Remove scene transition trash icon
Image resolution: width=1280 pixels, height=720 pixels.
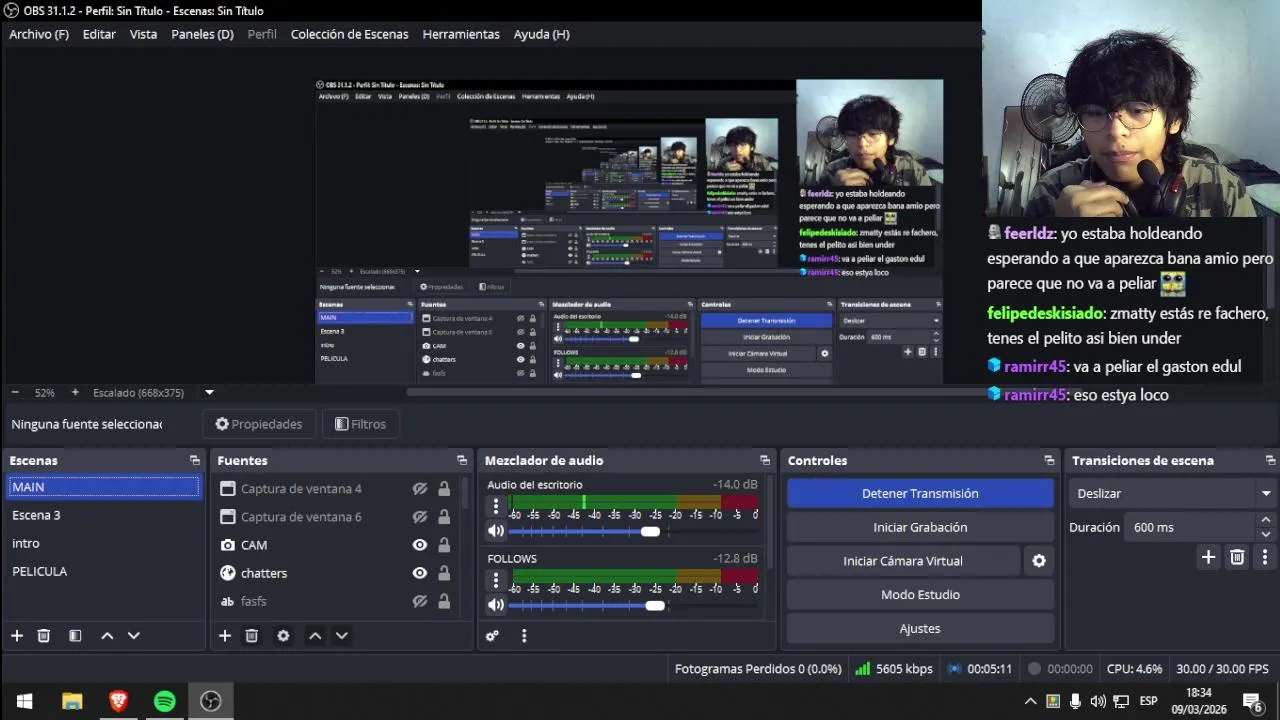point(1237,557)
